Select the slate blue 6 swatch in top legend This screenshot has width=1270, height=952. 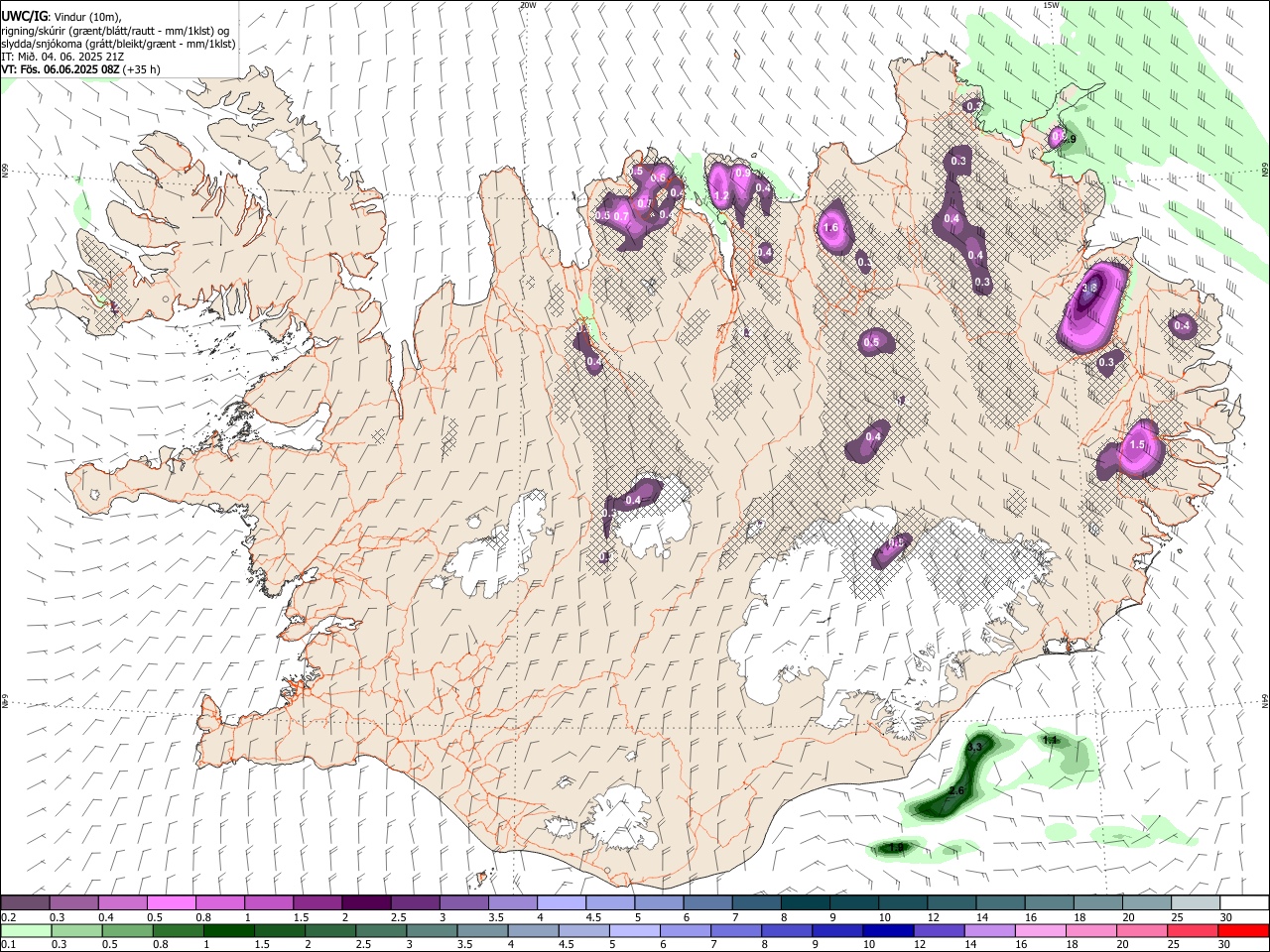pyautogui.click(x=707, y=902)
